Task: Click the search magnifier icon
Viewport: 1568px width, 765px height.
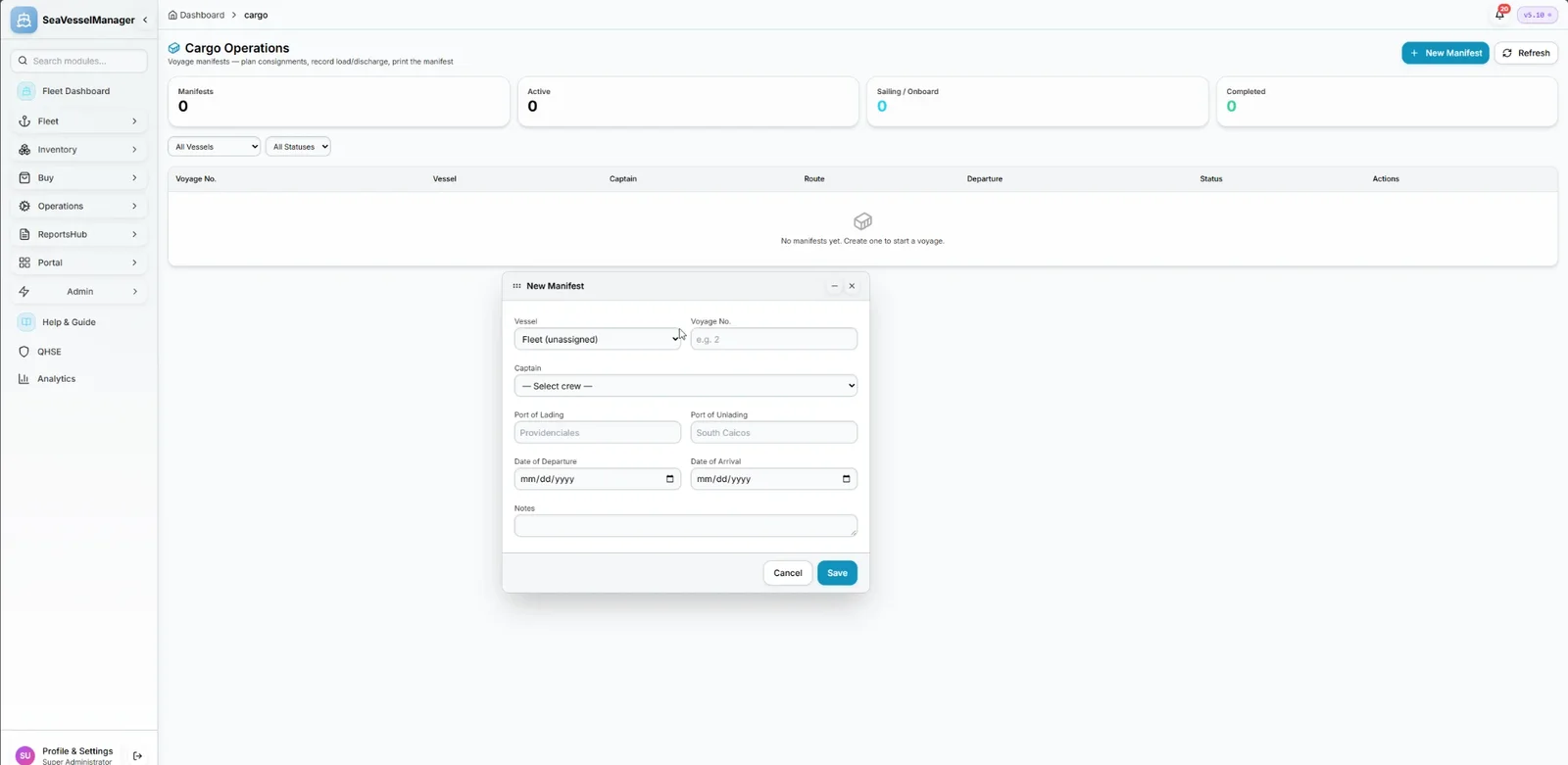Action: [x=23, y=61]
